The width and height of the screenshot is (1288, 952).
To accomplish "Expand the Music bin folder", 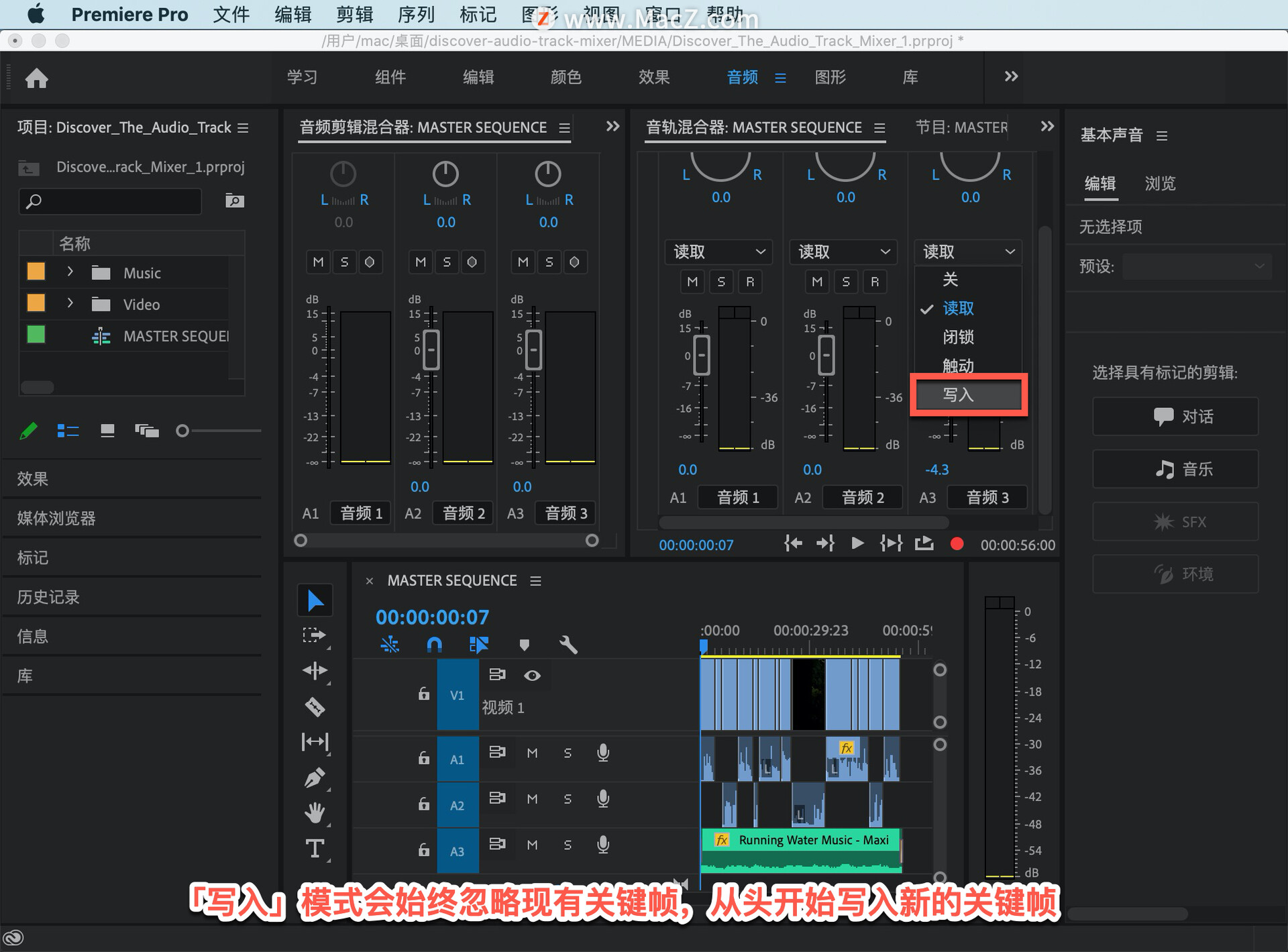I will pos(70,272).
